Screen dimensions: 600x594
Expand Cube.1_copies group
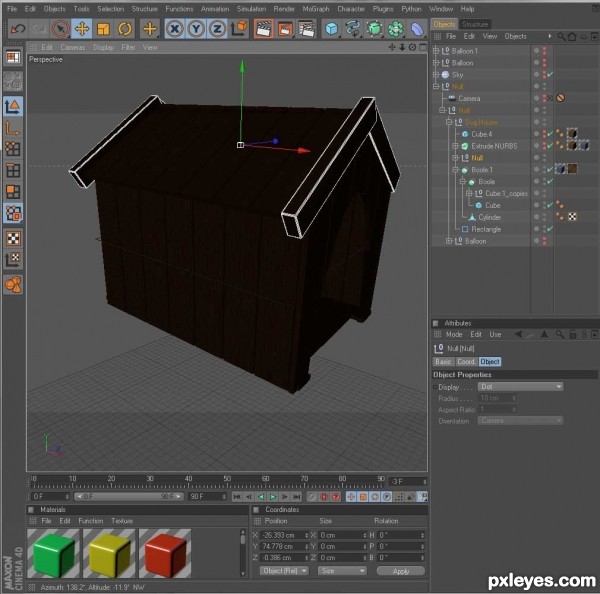click(469, 193)
